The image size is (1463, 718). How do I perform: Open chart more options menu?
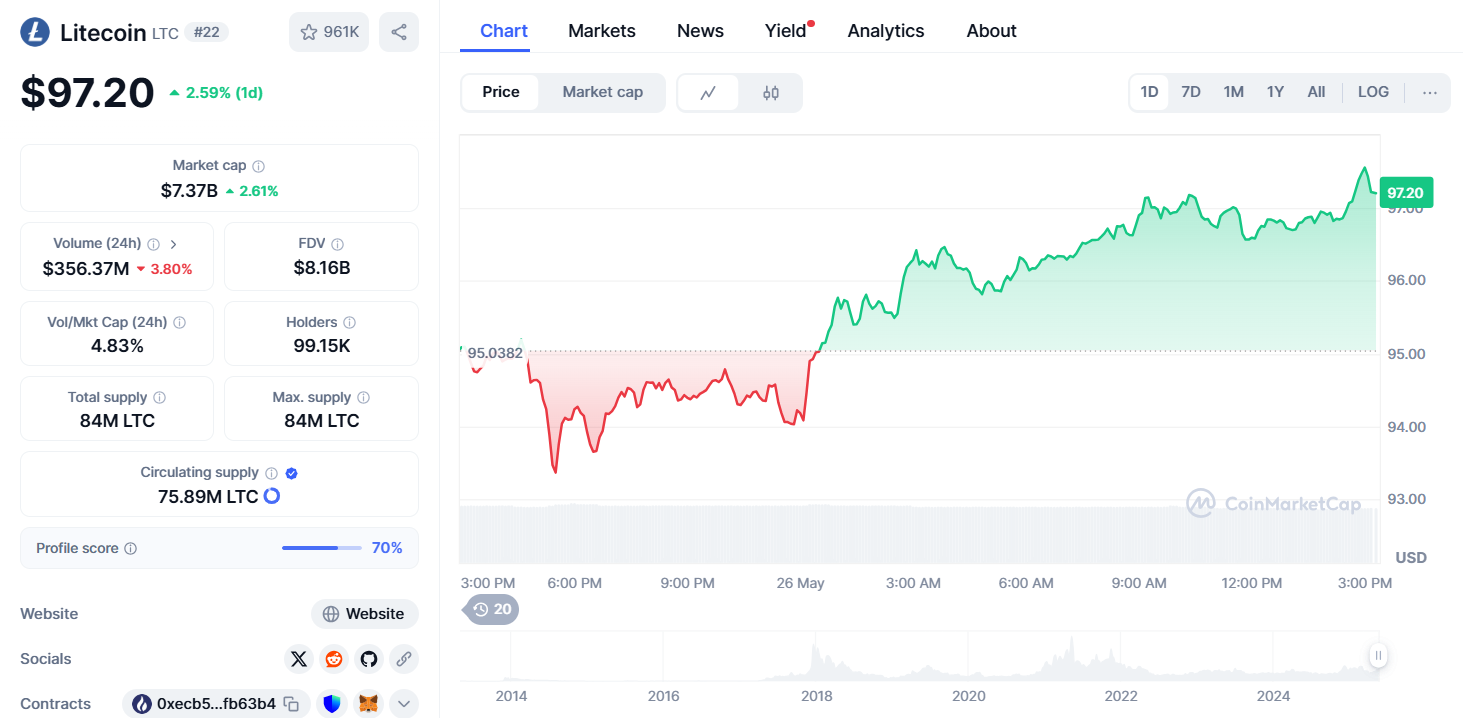pyautogui.click(x=1430, y=92)
